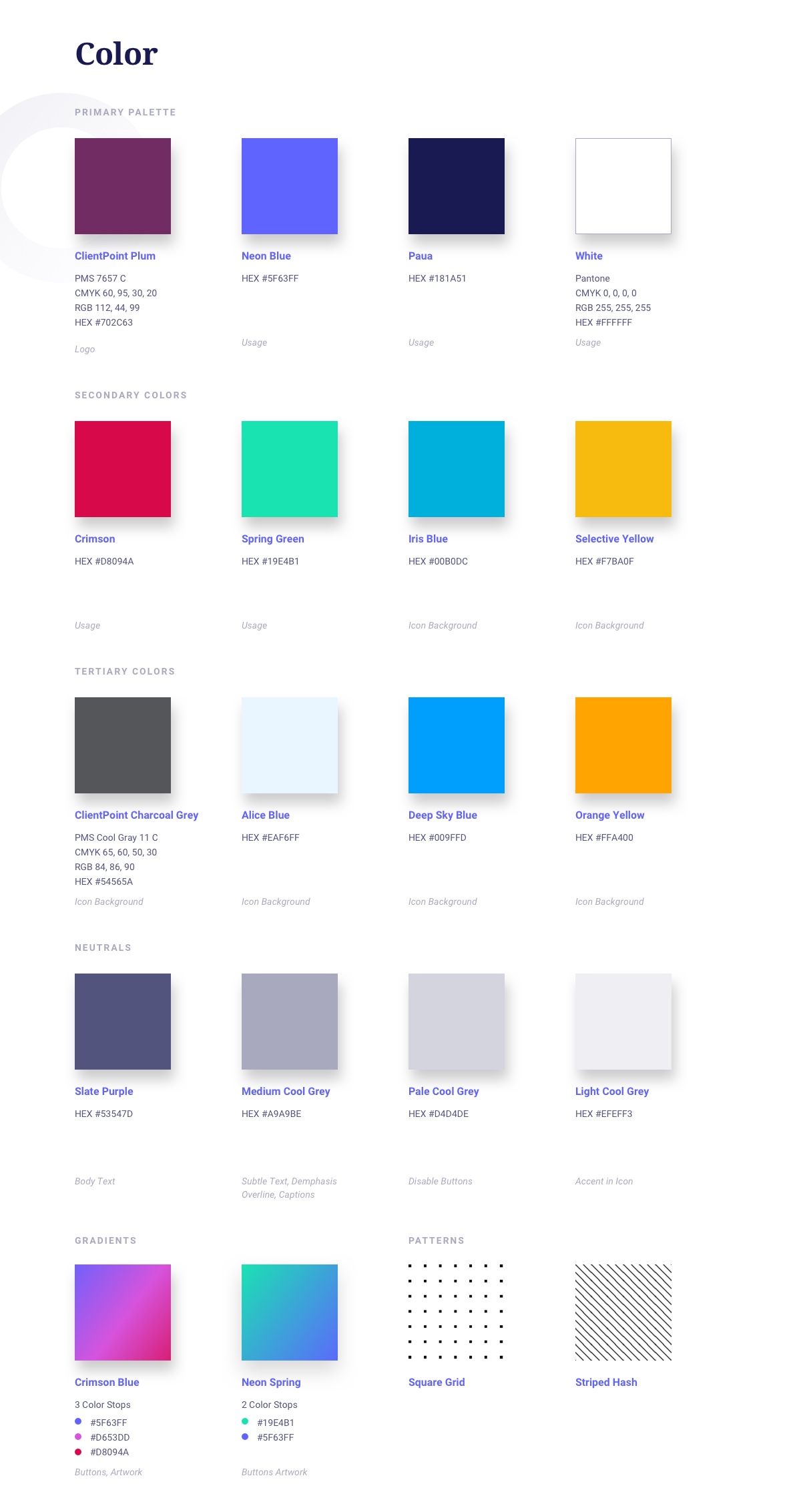The height and width of the screenshot is (1512, 801).
Task: Choose the Crimson red color swatch
Action: [x=123, y=469]
